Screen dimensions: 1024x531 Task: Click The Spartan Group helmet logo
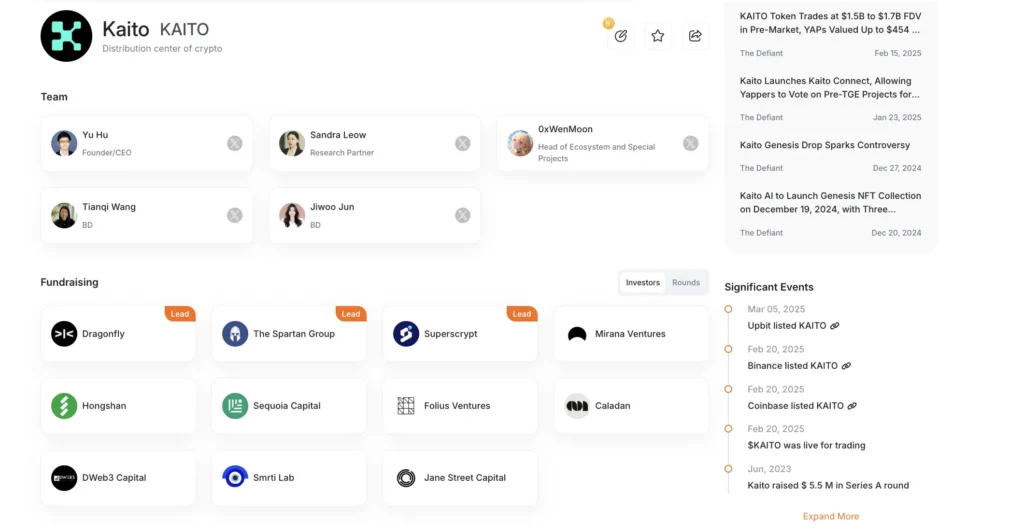pyautogui.click(x=235, y=334)
